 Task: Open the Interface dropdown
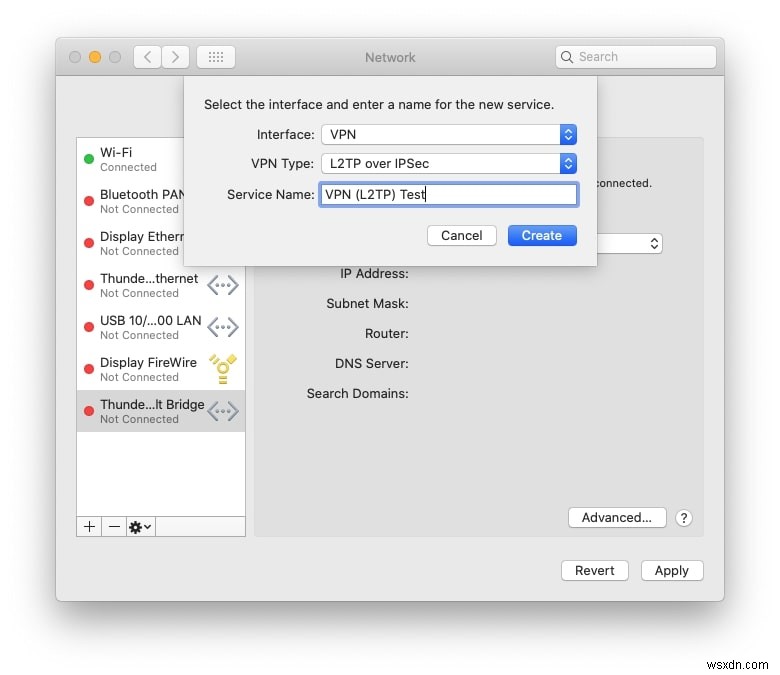coord(449,134)
